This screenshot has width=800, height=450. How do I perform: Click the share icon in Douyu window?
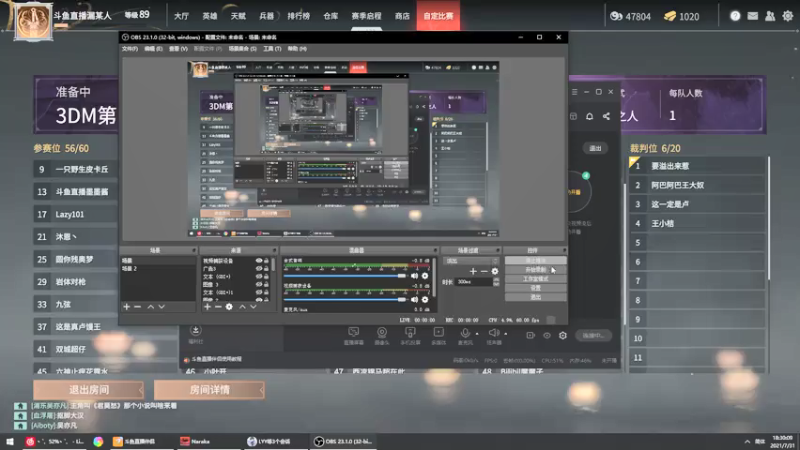coord(606,116)
